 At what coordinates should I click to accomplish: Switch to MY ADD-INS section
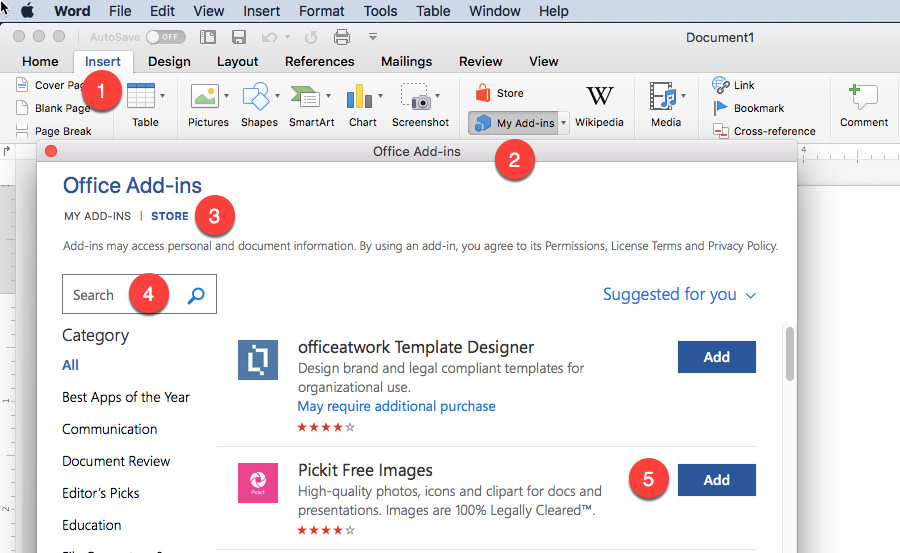coord(98,216)
